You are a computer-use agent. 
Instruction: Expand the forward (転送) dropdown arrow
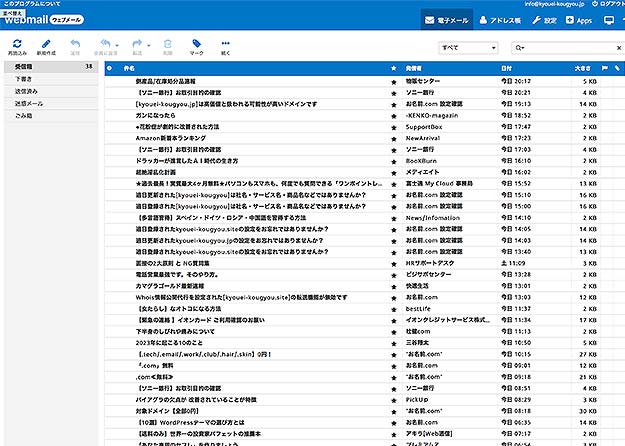[148, 43]
